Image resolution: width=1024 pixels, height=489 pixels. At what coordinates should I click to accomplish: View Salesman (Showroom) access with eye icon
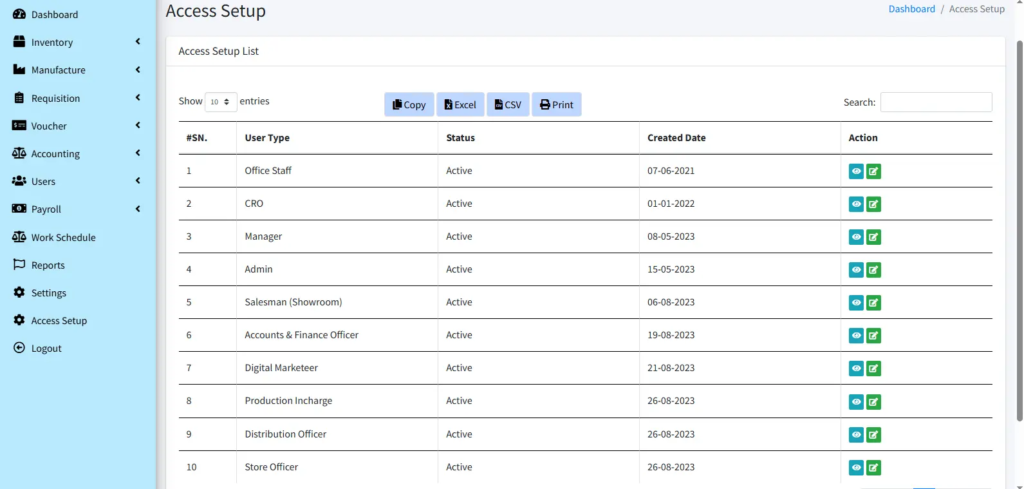click(x=856, y=302)
